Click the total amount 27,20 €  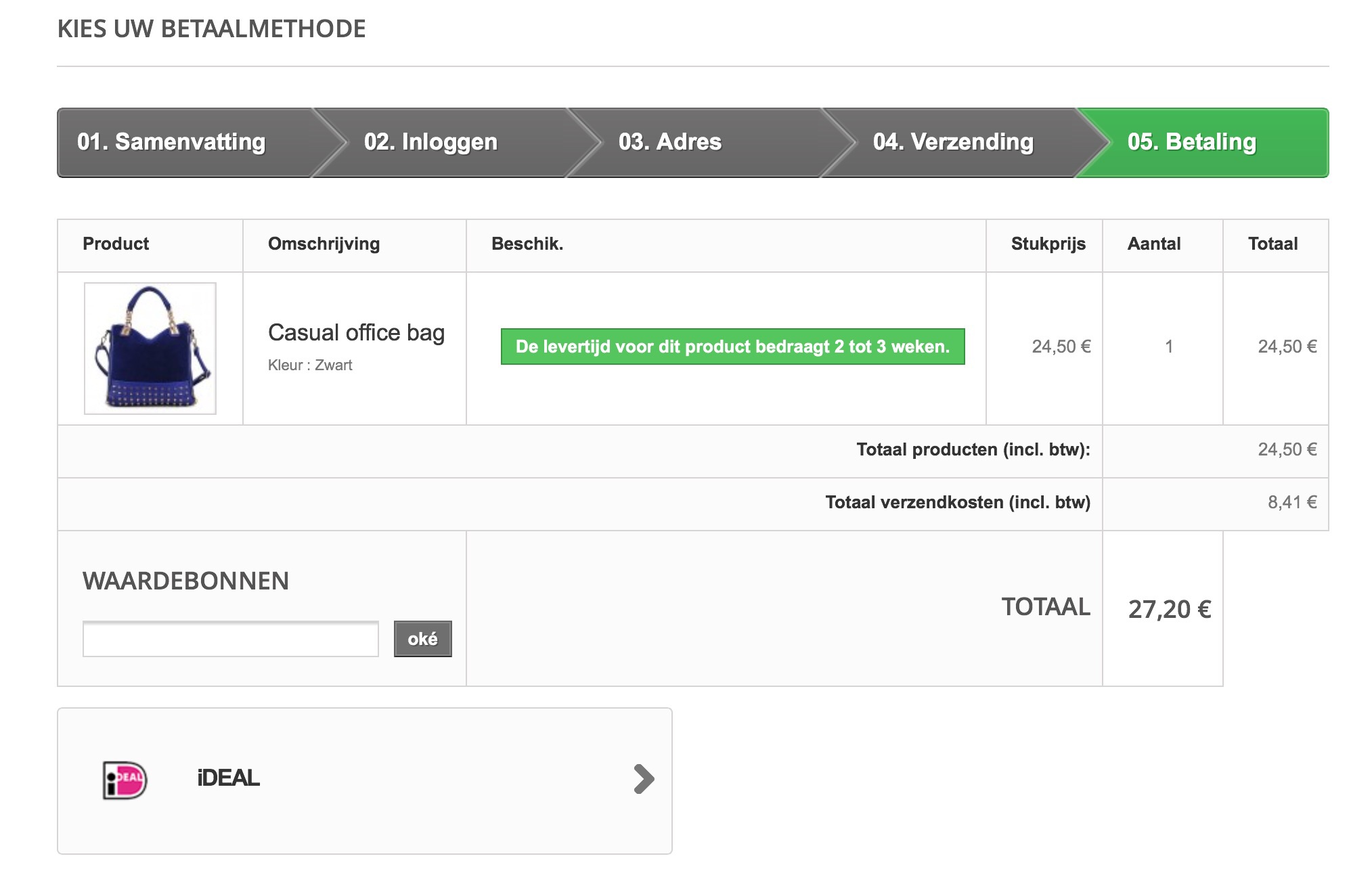tap(1169, 609)
